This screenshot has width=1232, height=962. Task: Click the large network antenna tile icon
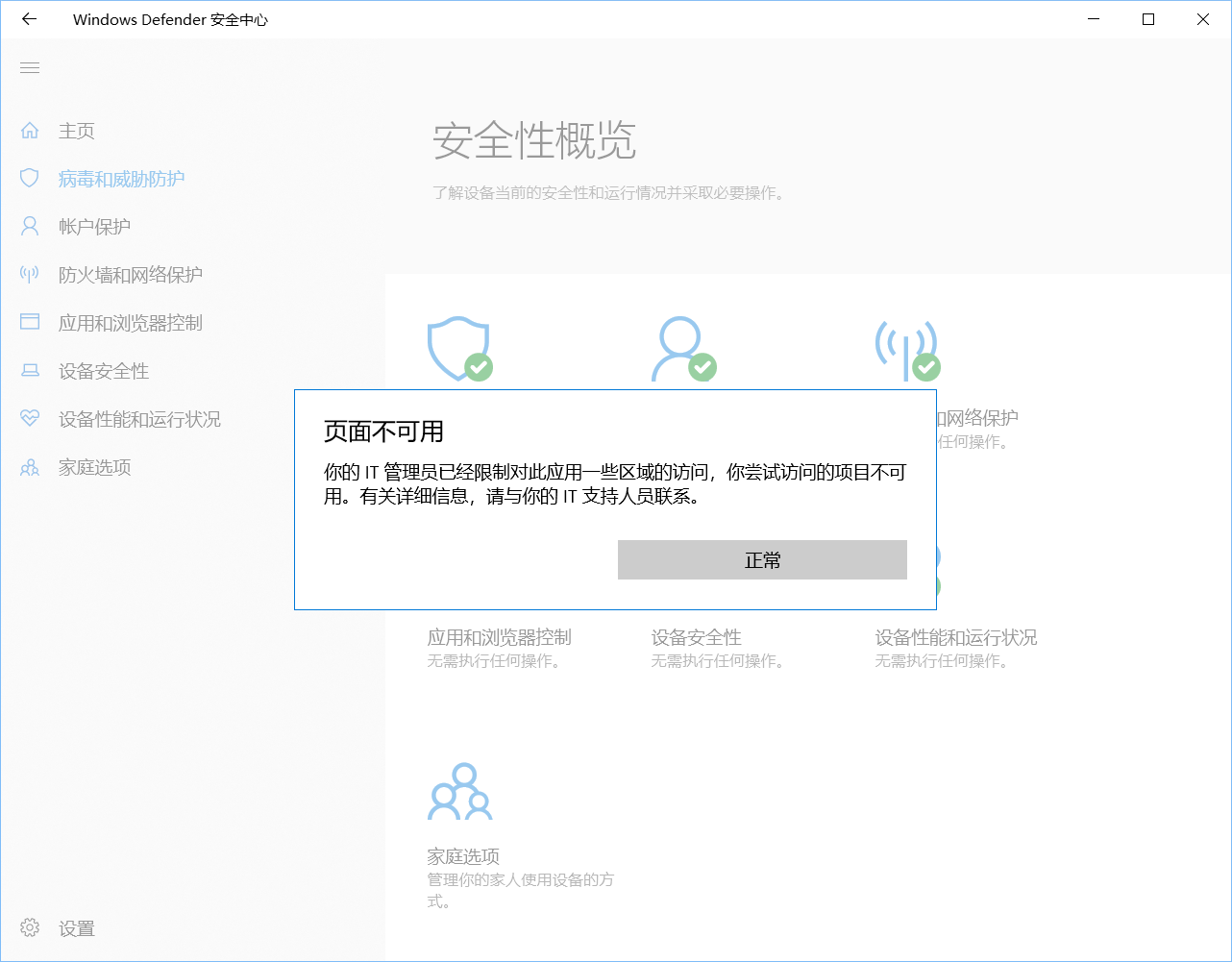pos(907,349)
